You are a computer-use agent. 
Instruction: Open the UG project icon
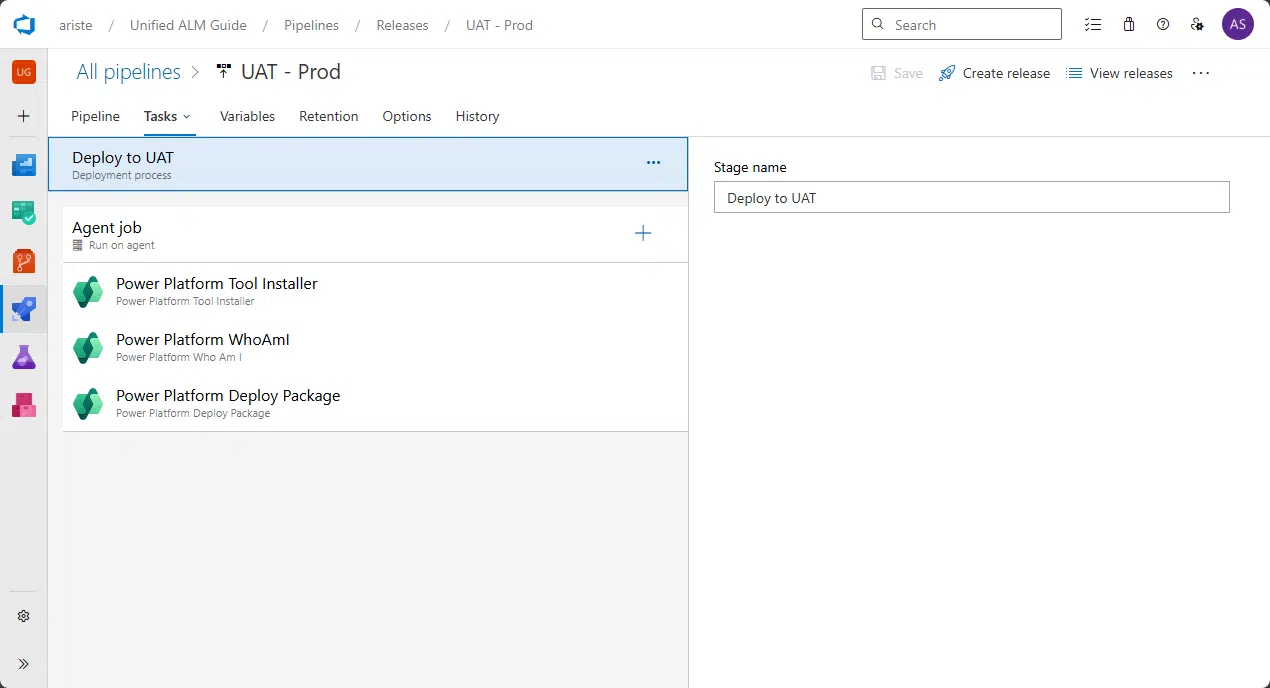click(x=23, y=72)
